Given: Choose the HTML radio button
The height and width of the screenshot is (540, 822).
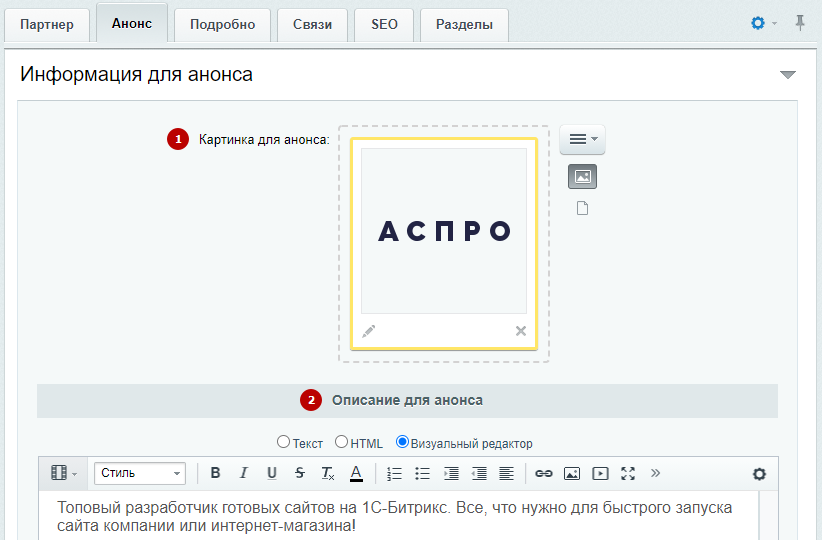Looking at the screenshot, I should pos(341,442).
